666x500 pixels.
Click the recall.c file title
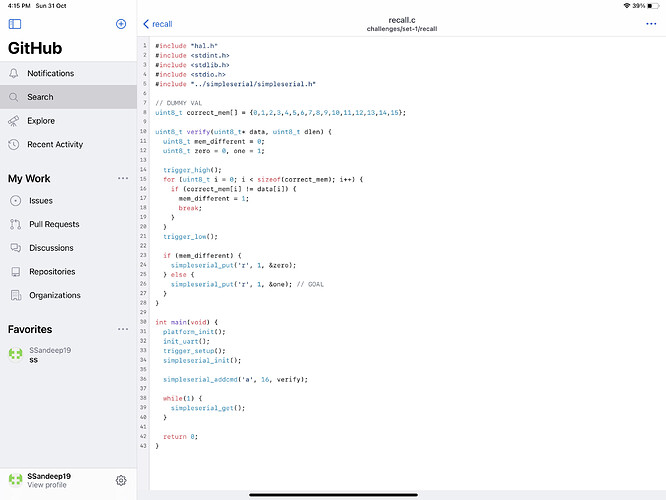402,20
